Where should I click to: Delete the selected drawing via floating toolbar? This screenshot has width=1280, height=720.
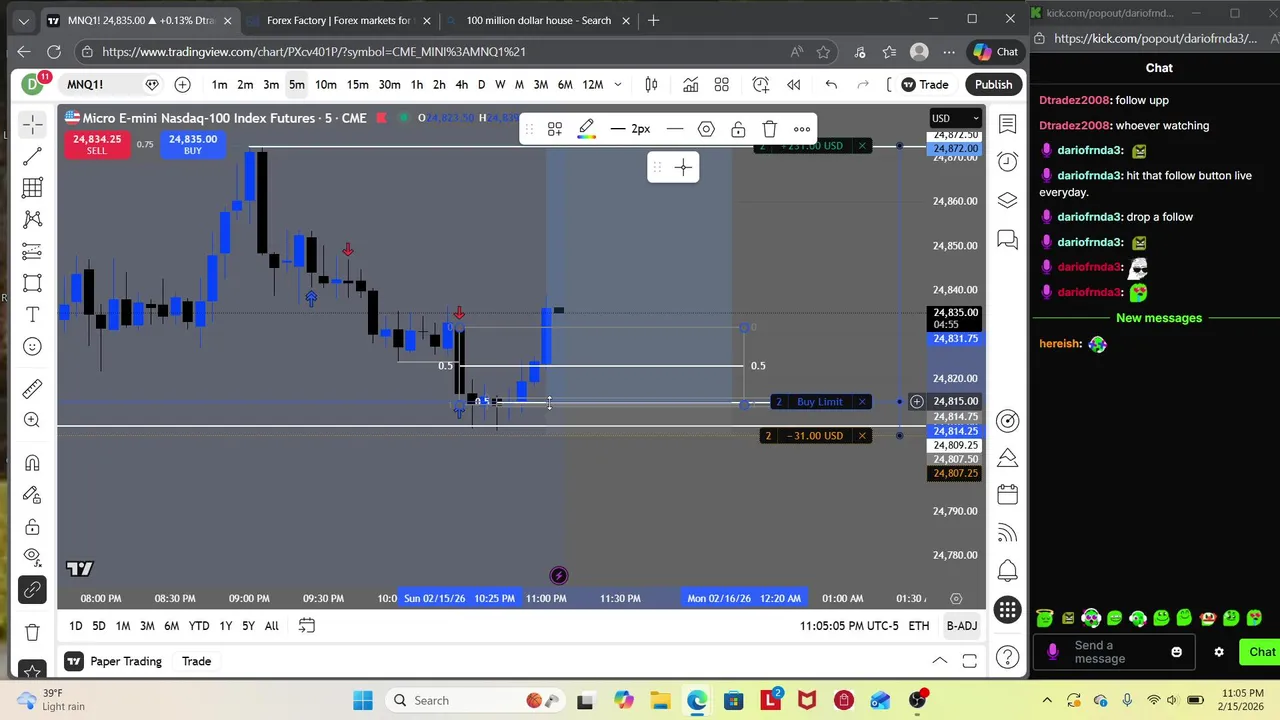770,129
